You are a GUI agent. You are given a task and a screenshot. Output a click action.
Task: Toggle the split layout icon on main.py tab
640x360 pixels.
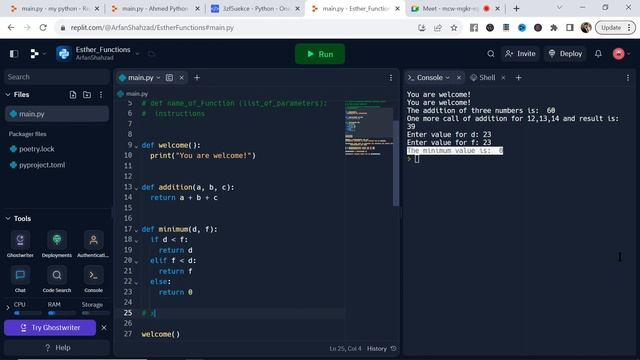[169, 78]
